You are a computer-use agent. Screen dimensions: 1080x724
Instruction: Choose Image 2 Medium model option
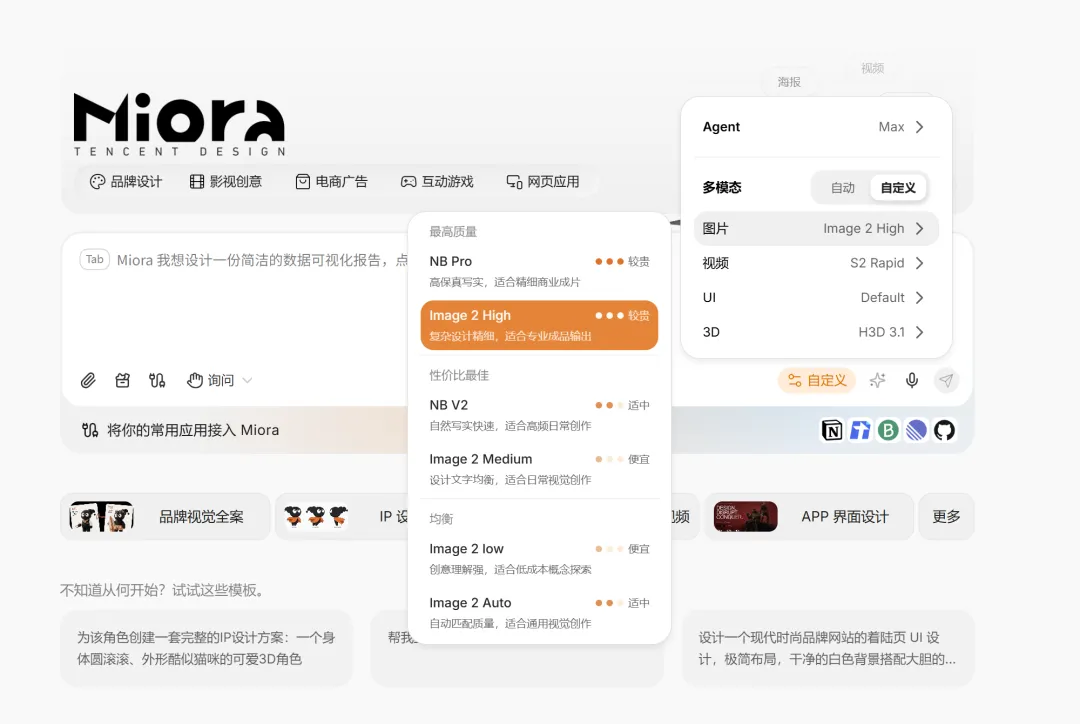pyautogui.click(x=539, y=468)
